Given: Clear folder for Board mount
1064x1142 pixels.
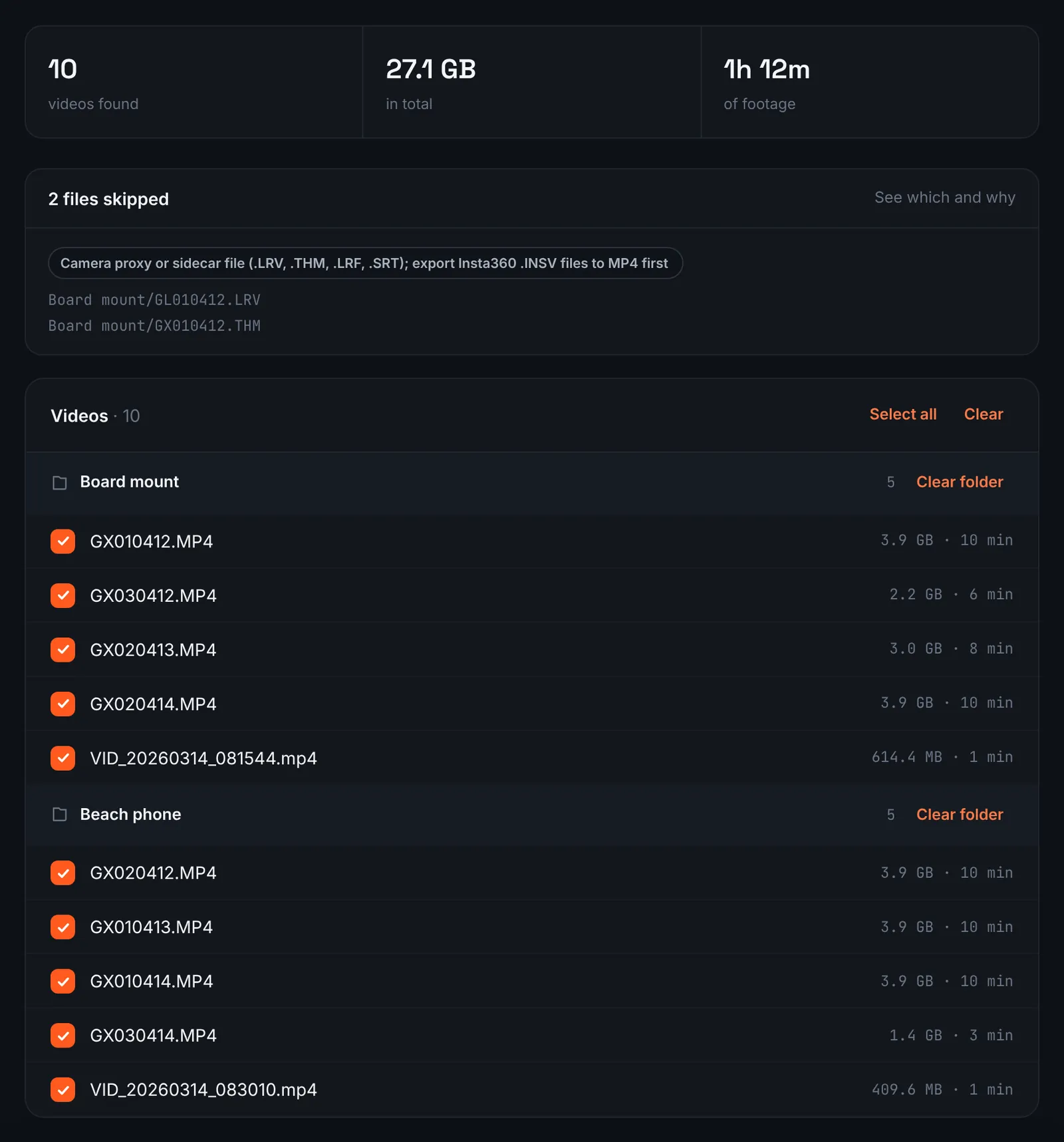Looking at the screenshot, I should pos(960,482).
